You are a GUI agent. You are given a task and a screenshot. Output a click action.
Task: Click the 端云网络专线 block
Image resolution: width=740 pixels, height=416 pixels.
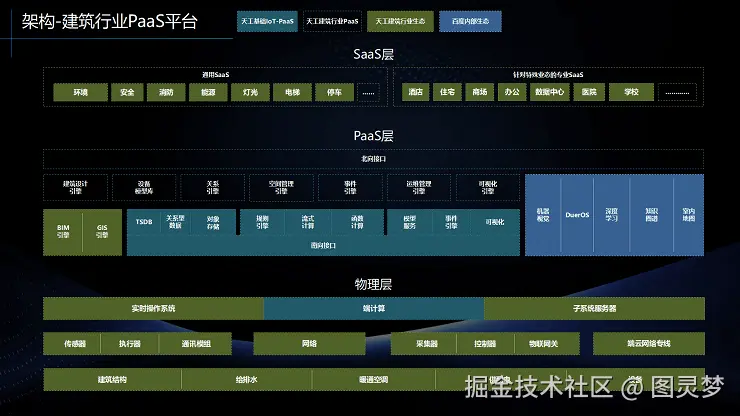coord(649,344)
